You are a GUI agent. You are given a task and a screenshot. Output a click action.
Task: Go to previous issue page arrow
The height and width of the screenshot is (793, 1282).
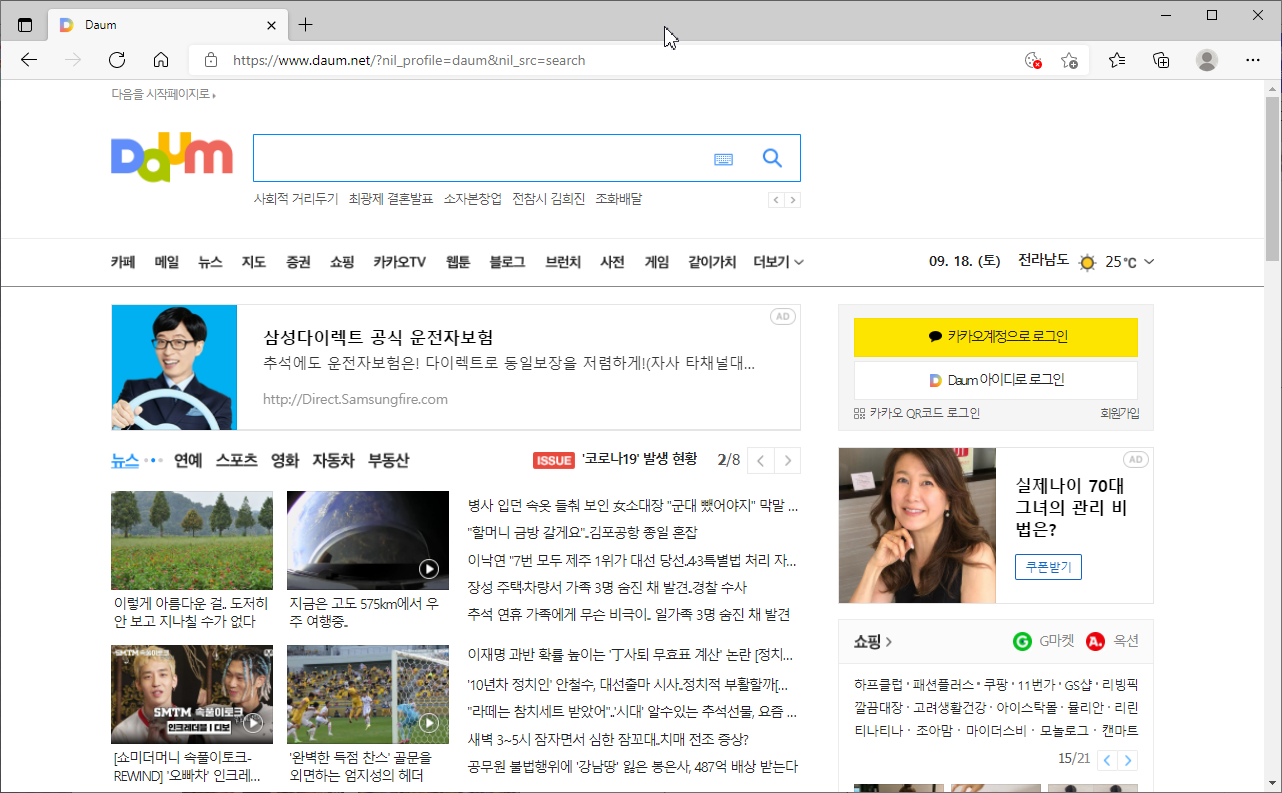[761, 461]
